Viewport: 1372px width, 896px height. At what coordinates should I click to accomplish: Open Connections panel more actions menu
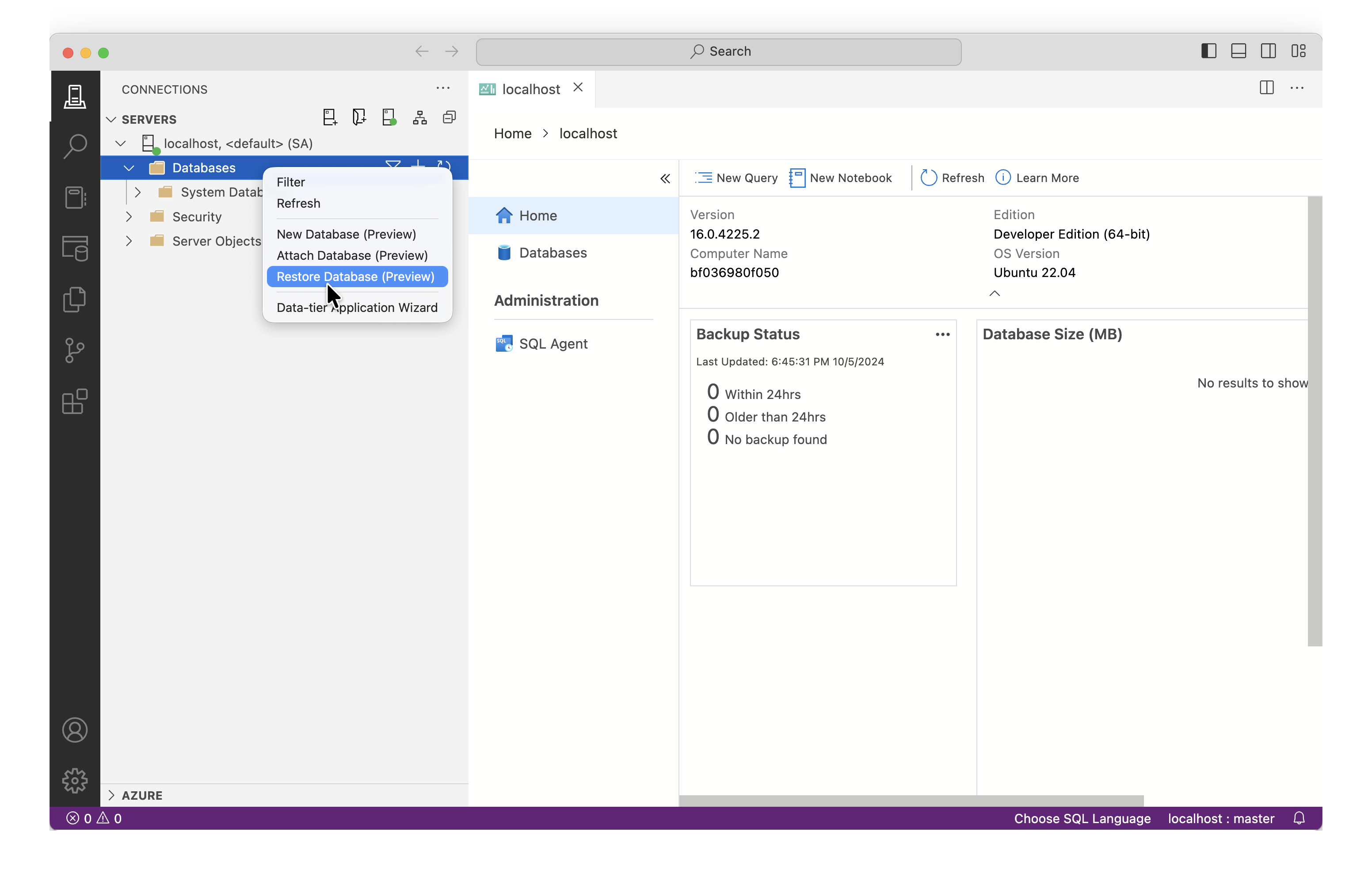pyautogui.click(x=443, y=88)
